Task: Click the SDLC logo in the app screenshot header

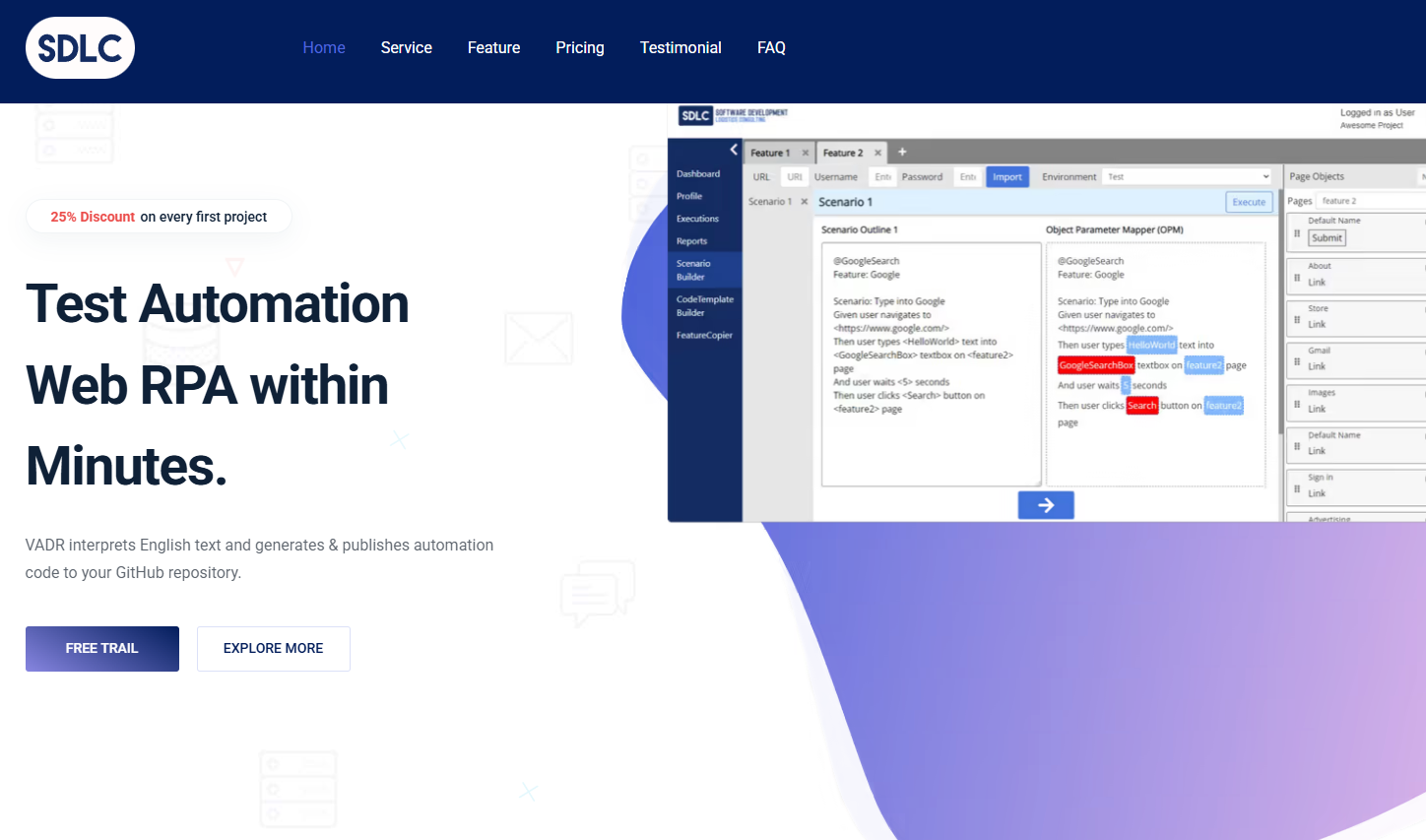Action: coord(695,115)
